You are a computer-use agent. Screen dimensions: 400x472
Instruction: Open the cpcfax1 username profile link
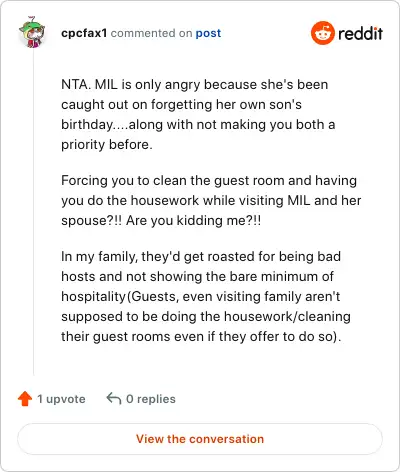click(84, 33)
